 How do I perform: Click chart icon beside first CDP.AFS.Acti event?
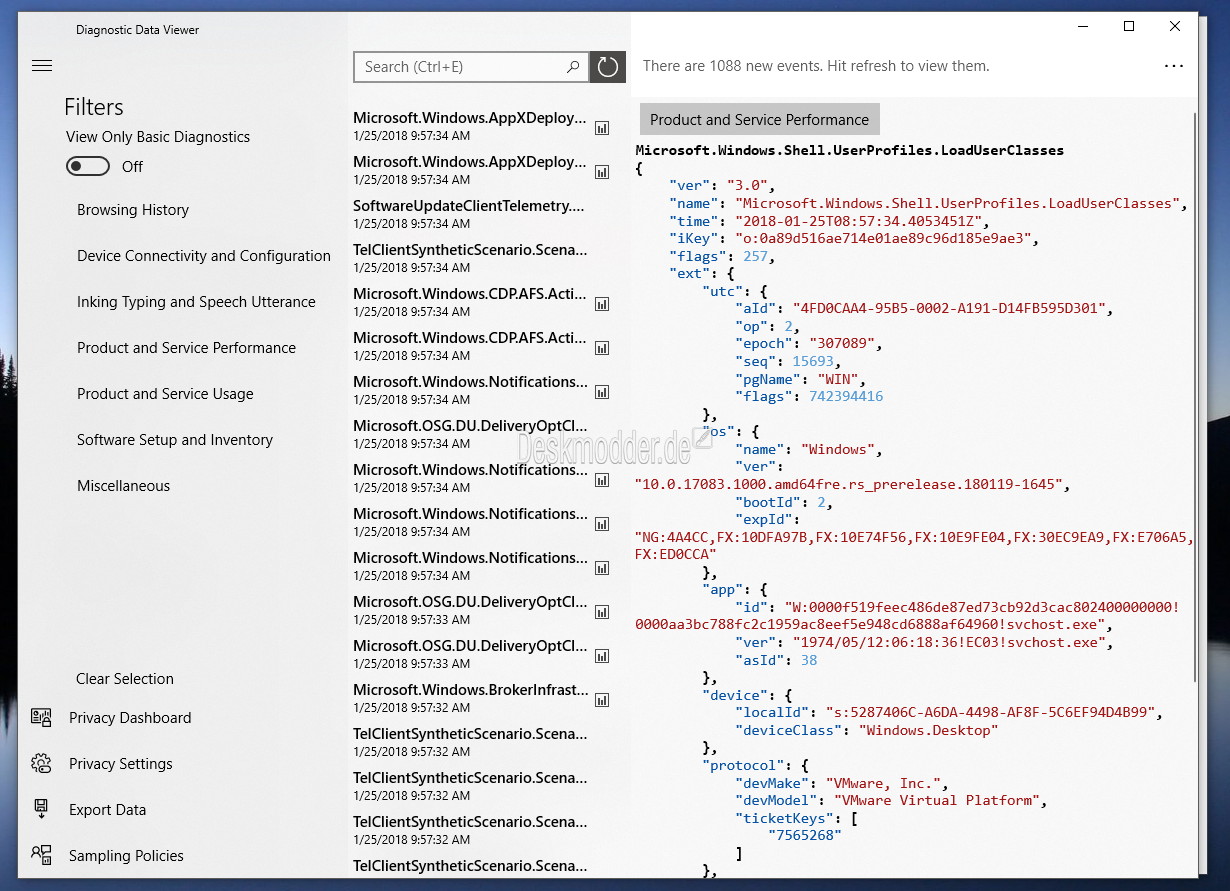point(602,304)
